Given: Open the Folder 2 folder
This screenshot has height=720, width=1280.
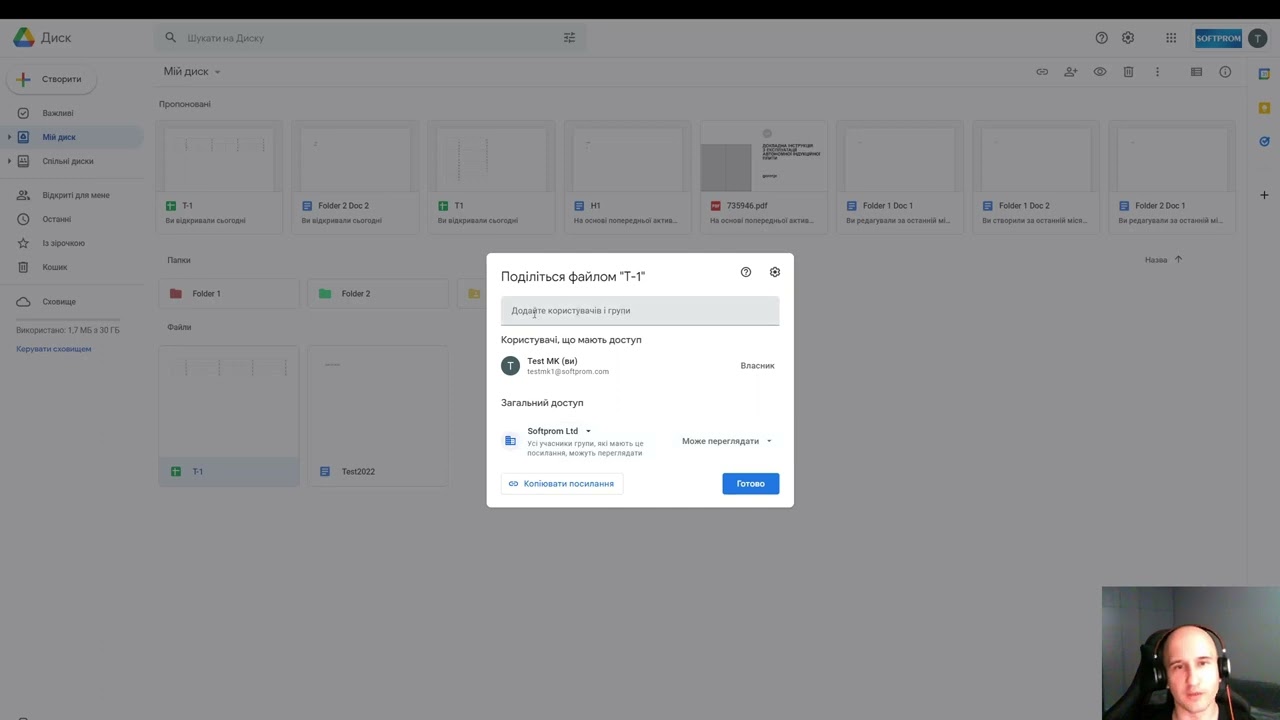Looking at the screenshot, I should coord(378,294).
